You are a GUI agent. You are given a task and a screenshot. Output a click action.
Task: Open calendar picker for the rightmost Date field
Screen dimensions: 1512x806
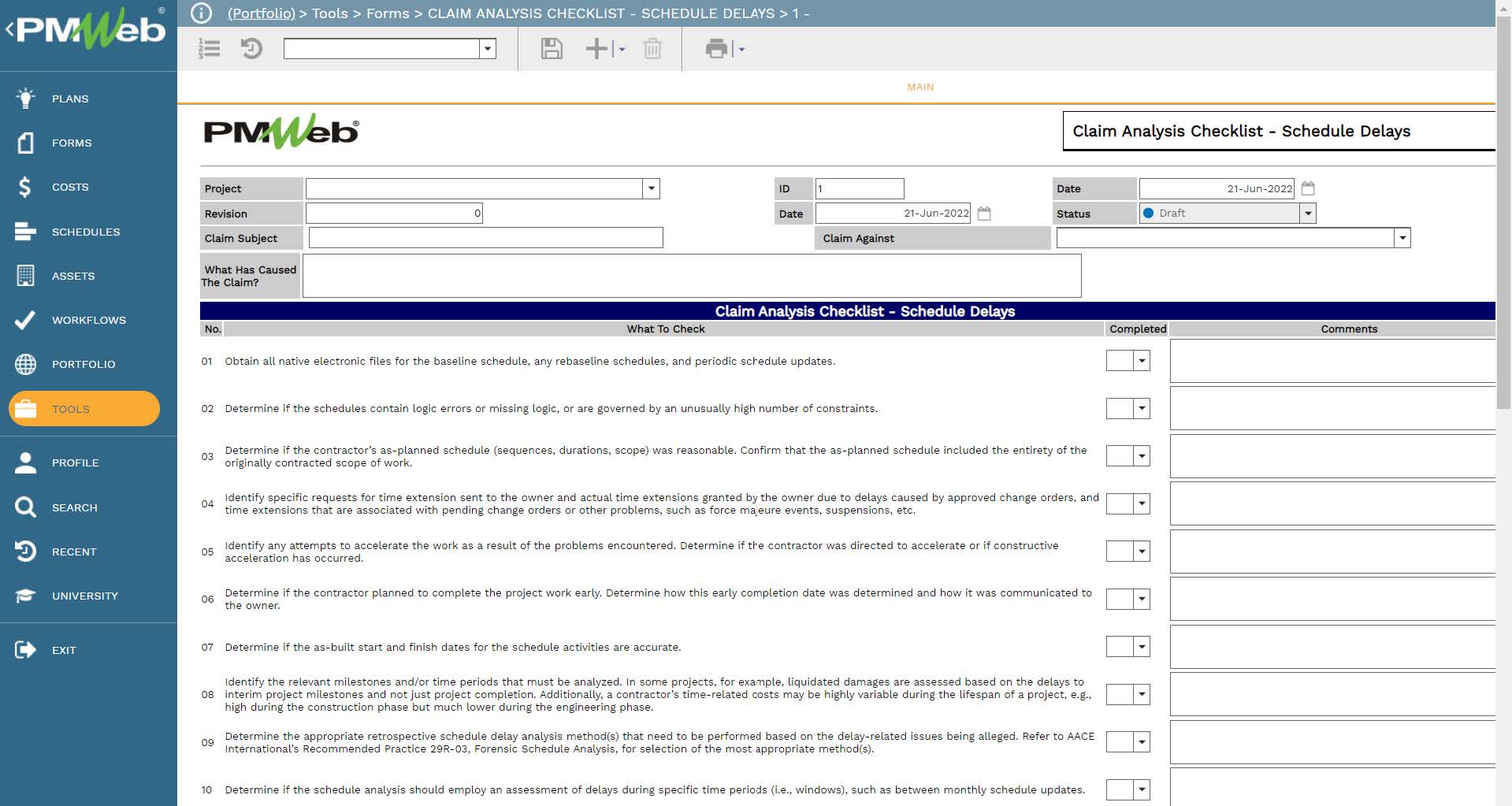pos(1308,188)
